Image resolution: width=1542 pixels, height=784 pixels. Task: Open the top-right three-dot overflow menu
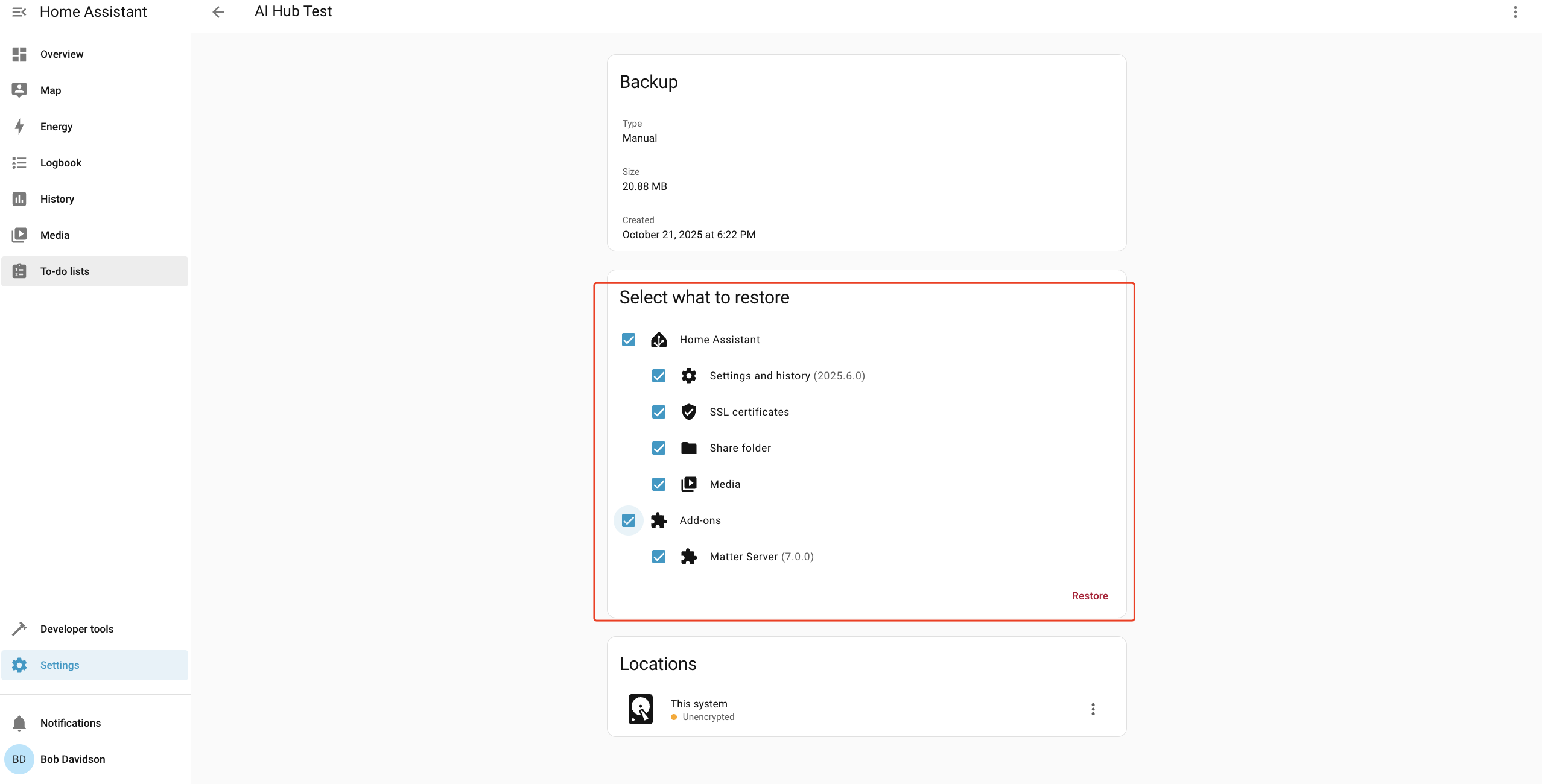tap(1515, 12)
